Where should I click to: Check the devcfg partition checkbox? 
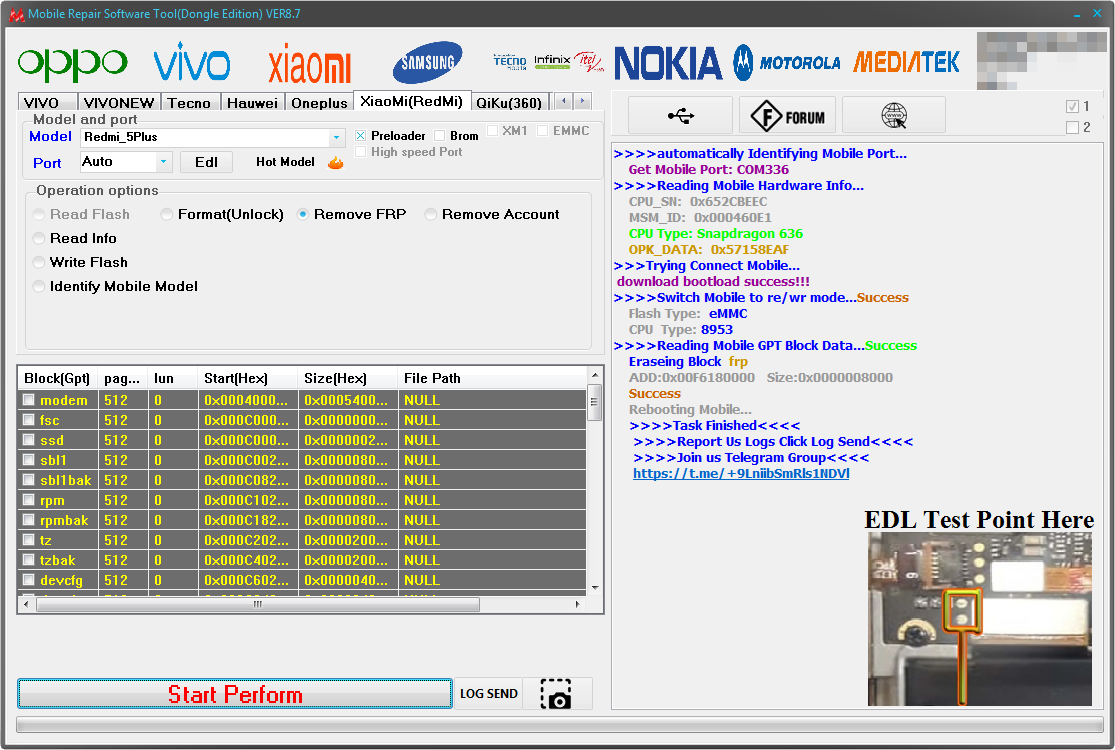point(28,579)
